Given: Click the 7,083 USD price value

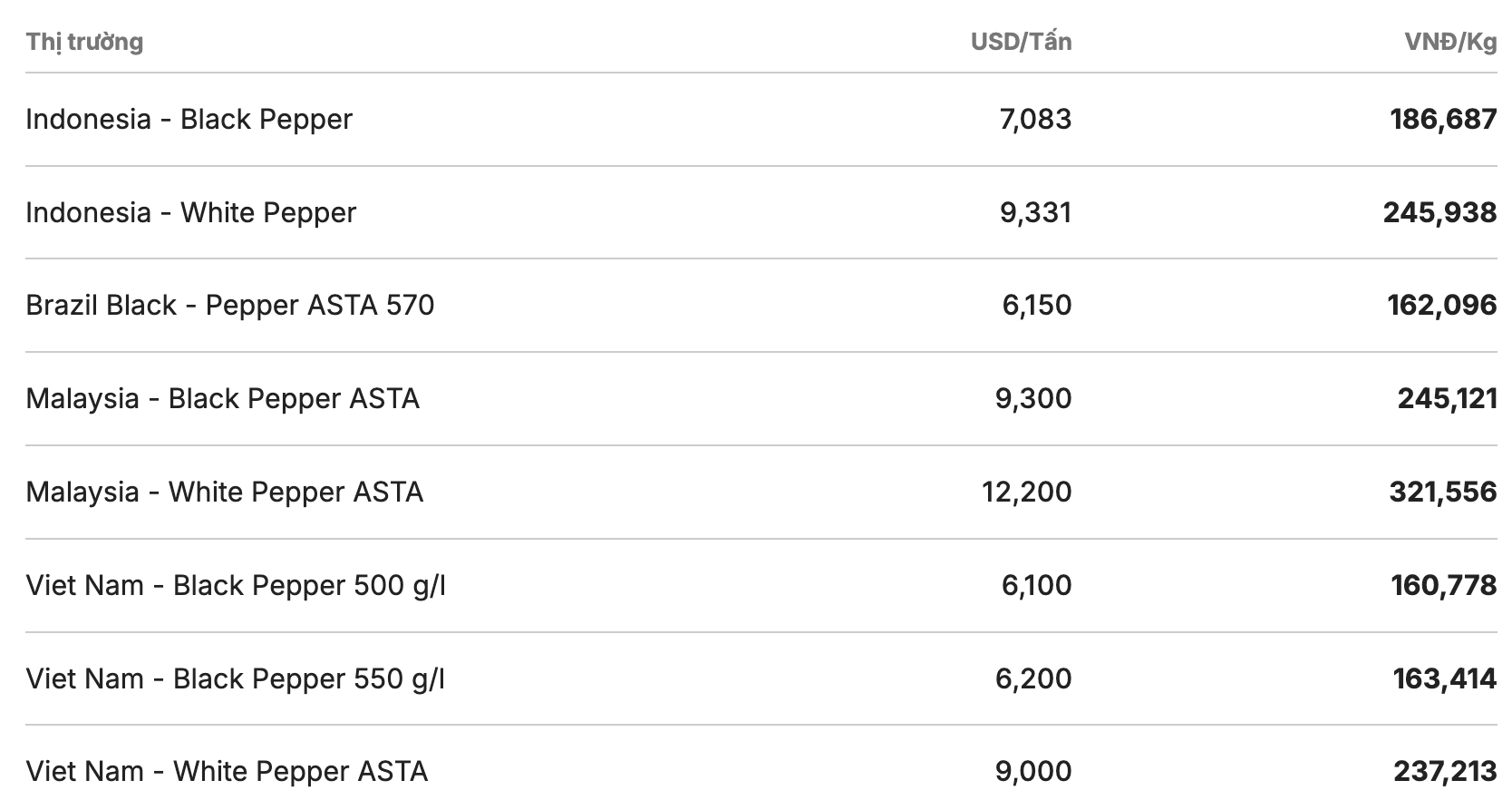Looking at the screenshot, I should (x=1035, y=119).
